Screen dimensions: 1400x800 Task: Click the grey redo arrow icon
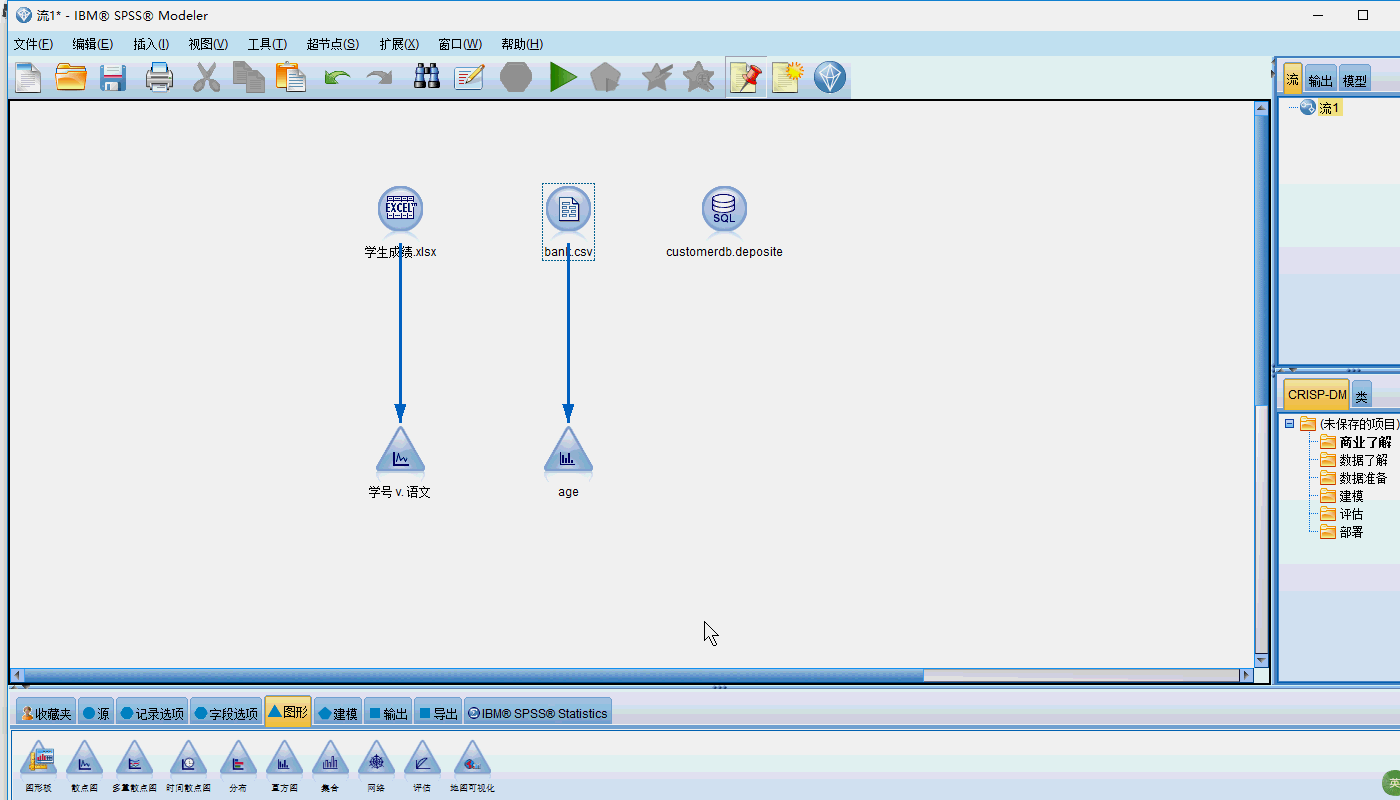pos(379,77)
